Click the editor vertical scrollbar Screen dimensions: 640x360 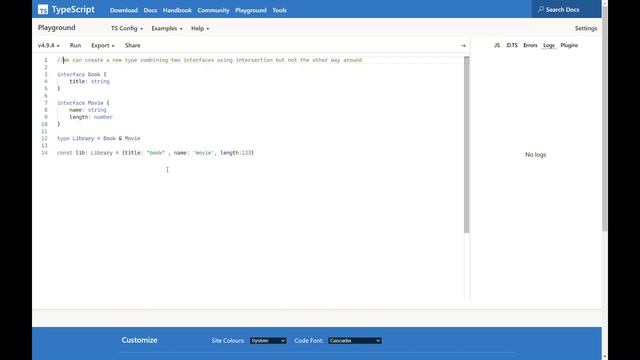click(467, 145)
